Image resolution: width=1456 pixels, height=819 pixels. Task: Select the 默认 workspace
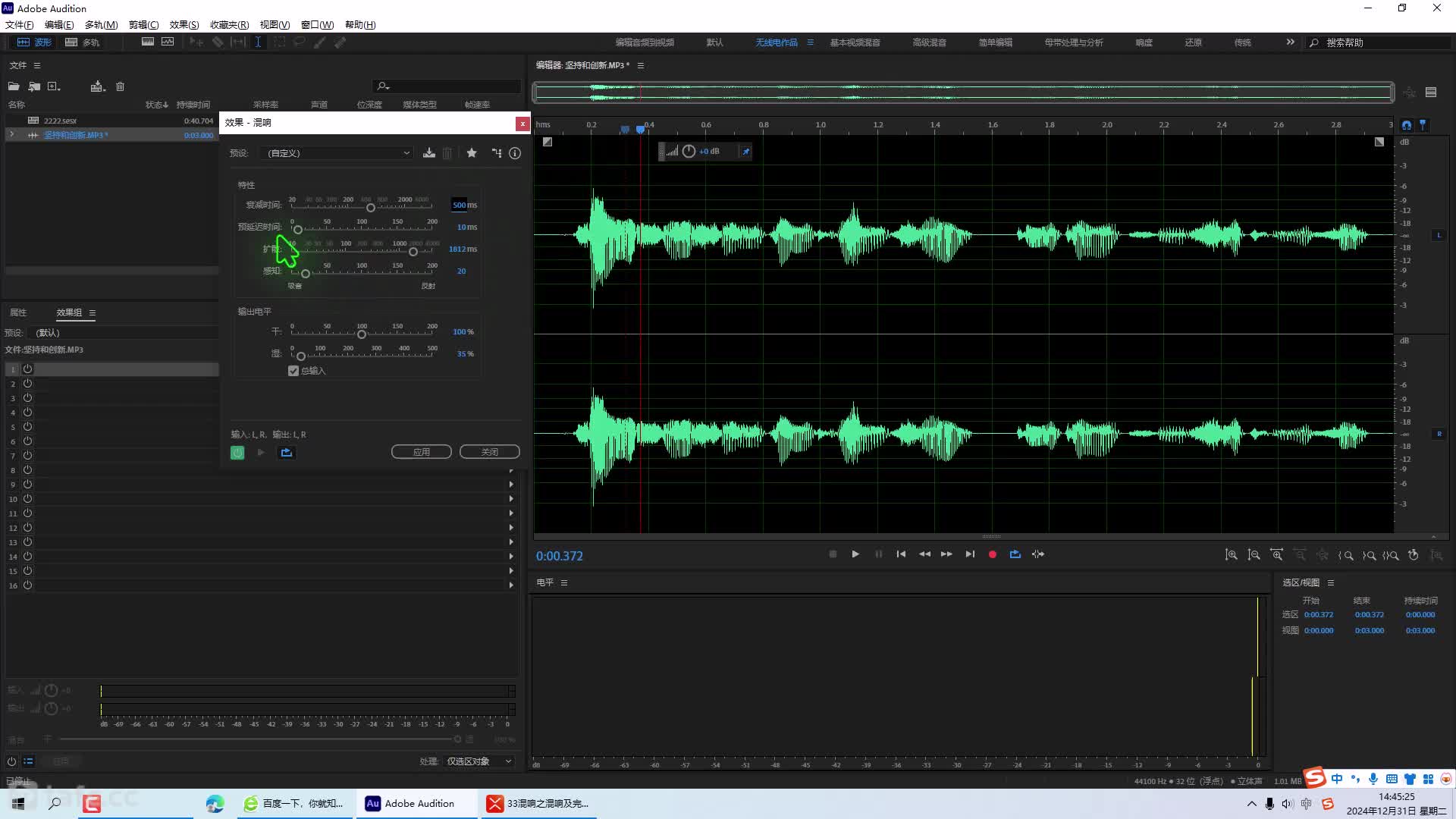pos(714,42)
